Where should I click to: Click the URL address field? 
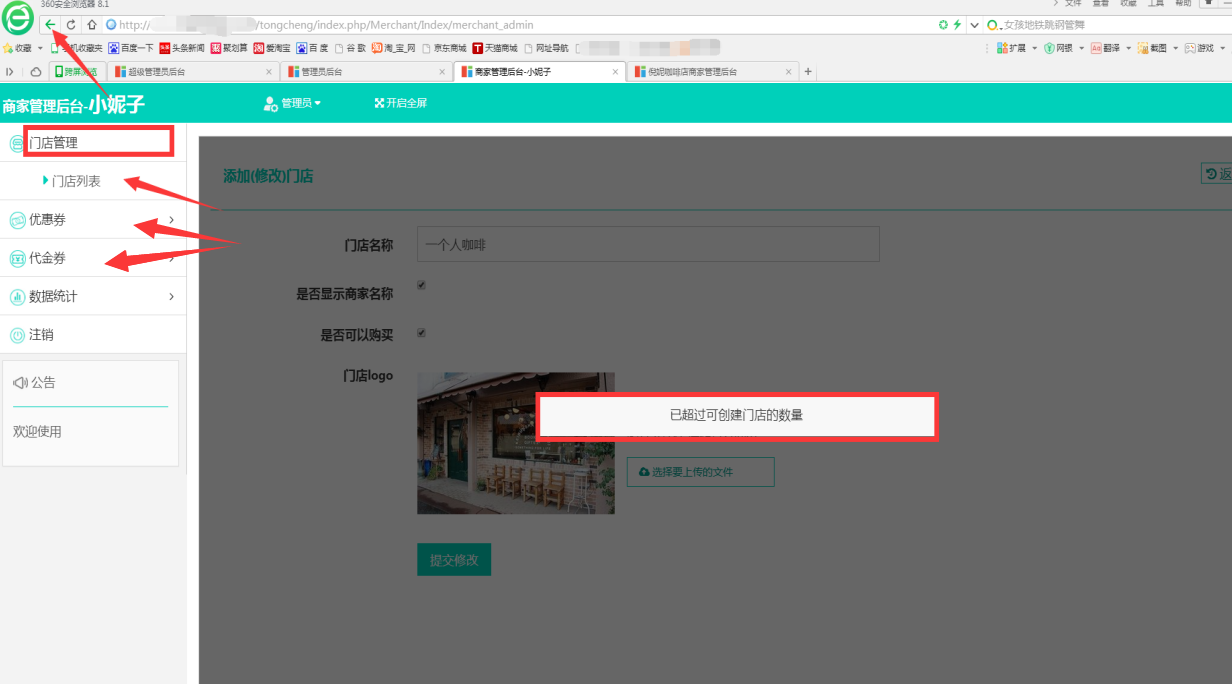coord(520,24)
